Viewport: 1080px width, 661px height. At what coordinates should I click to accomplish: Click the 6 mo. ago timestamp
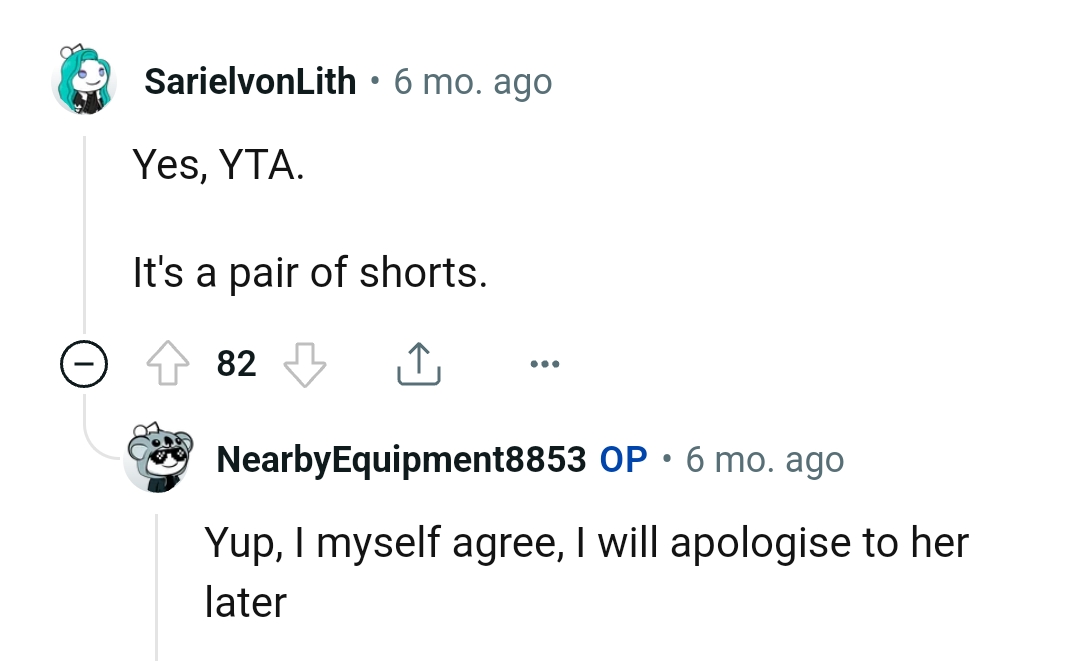(x=472, y=81)
